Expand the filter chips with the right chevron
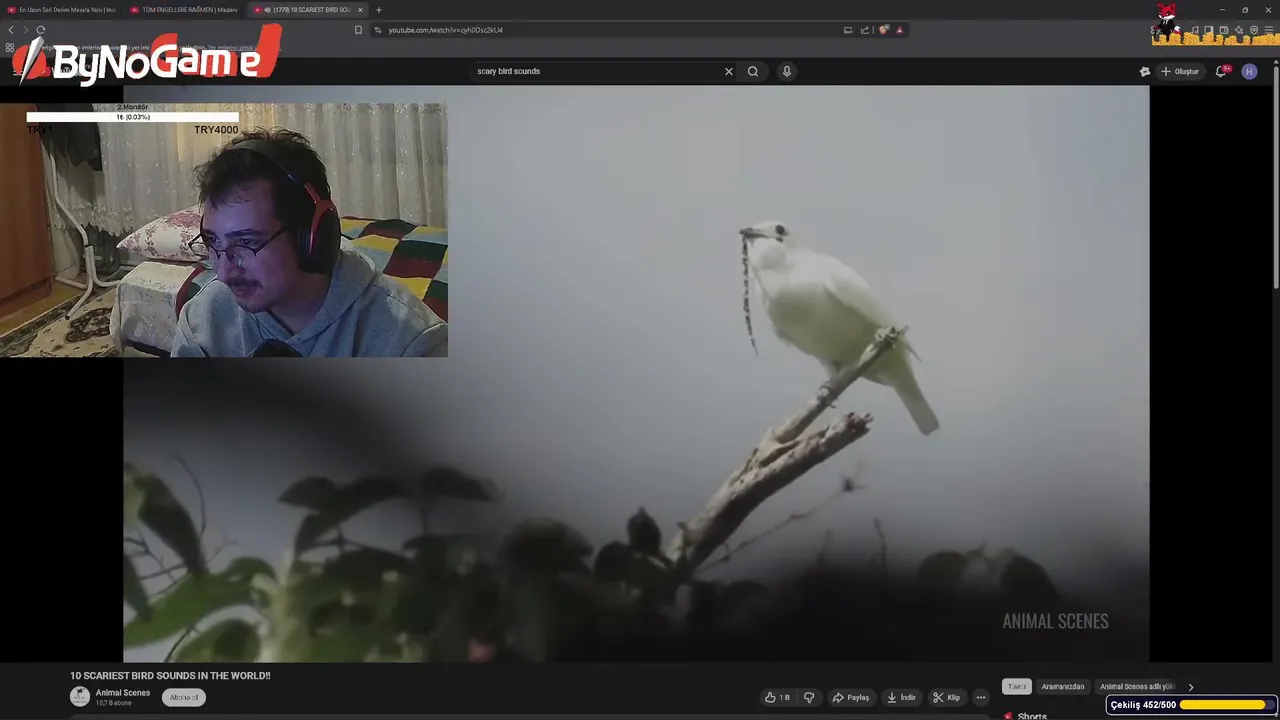This screenshot has width=1280, height=720. [1190, 687]
